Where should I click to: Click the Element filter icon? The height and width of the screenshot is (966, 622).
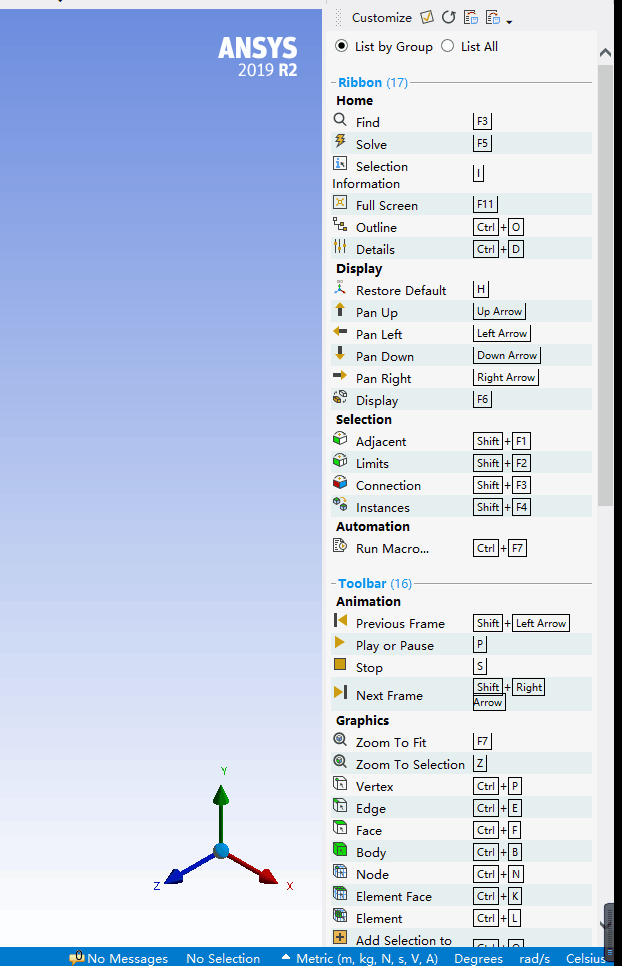click(340, 915)
